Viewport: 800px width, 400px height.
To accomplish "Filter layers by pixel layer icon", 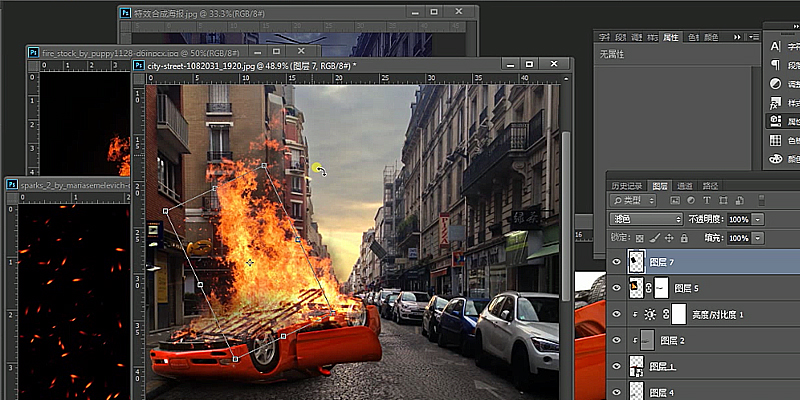I will (674, 201).
